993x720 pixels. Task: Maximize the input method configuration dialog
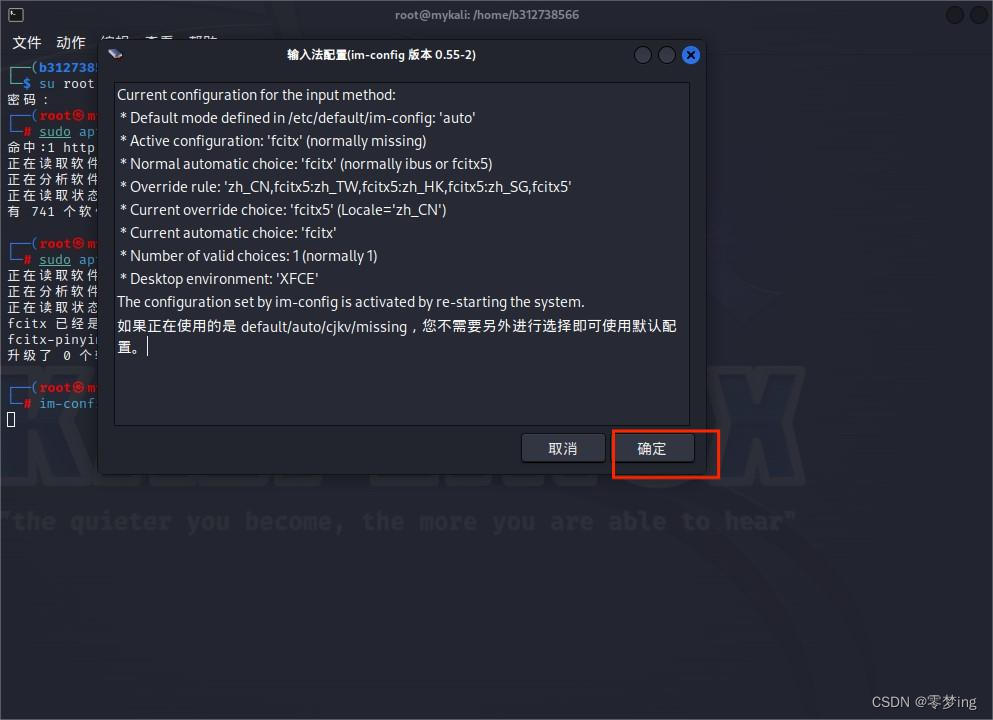click(x=666, y=55)
